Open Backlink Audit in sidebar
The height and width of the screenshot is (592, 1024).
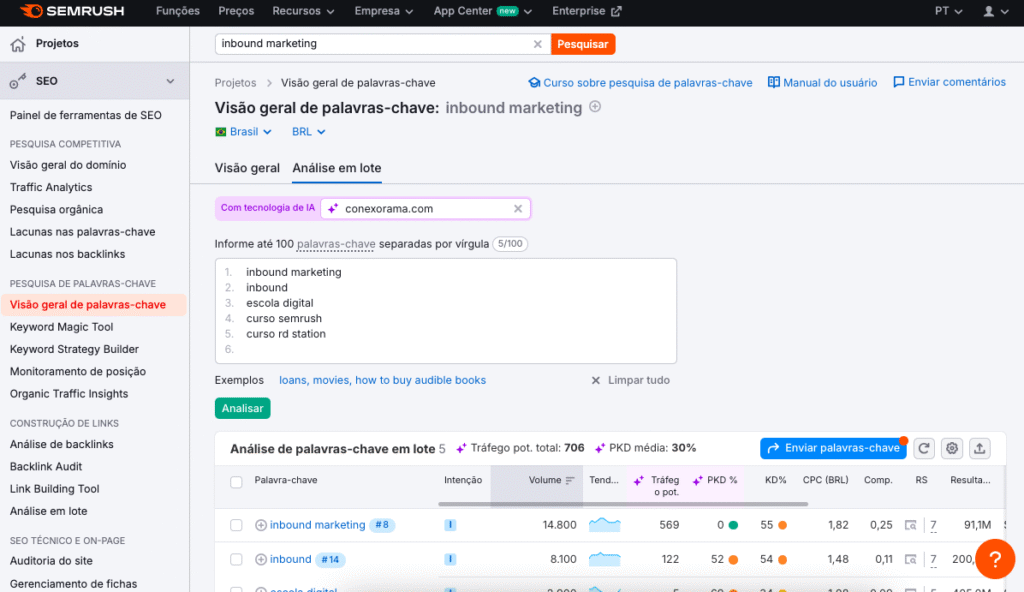[x=46, y=467]
